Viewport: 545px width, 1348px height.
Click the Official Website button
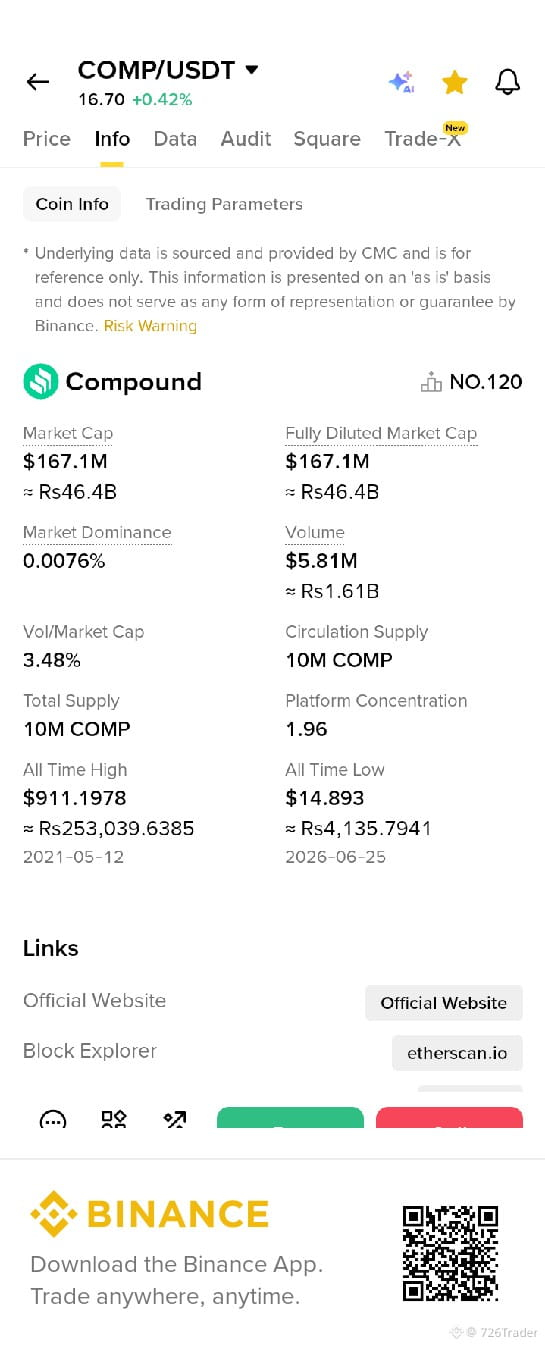point(444,1003)
